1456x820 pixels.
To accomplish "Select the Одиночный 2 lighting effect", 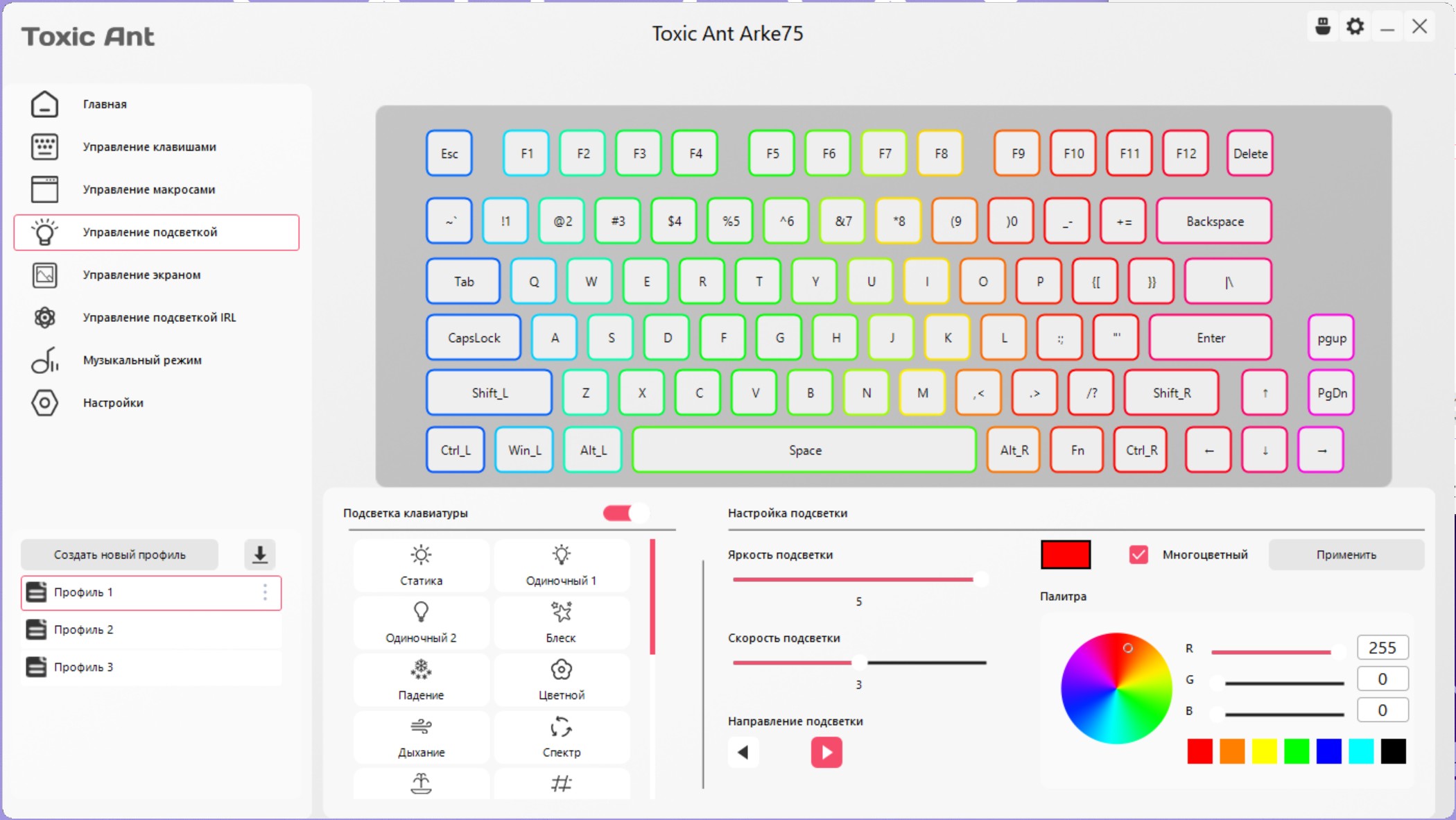I will pyautogui.click(x=421, y=624).
